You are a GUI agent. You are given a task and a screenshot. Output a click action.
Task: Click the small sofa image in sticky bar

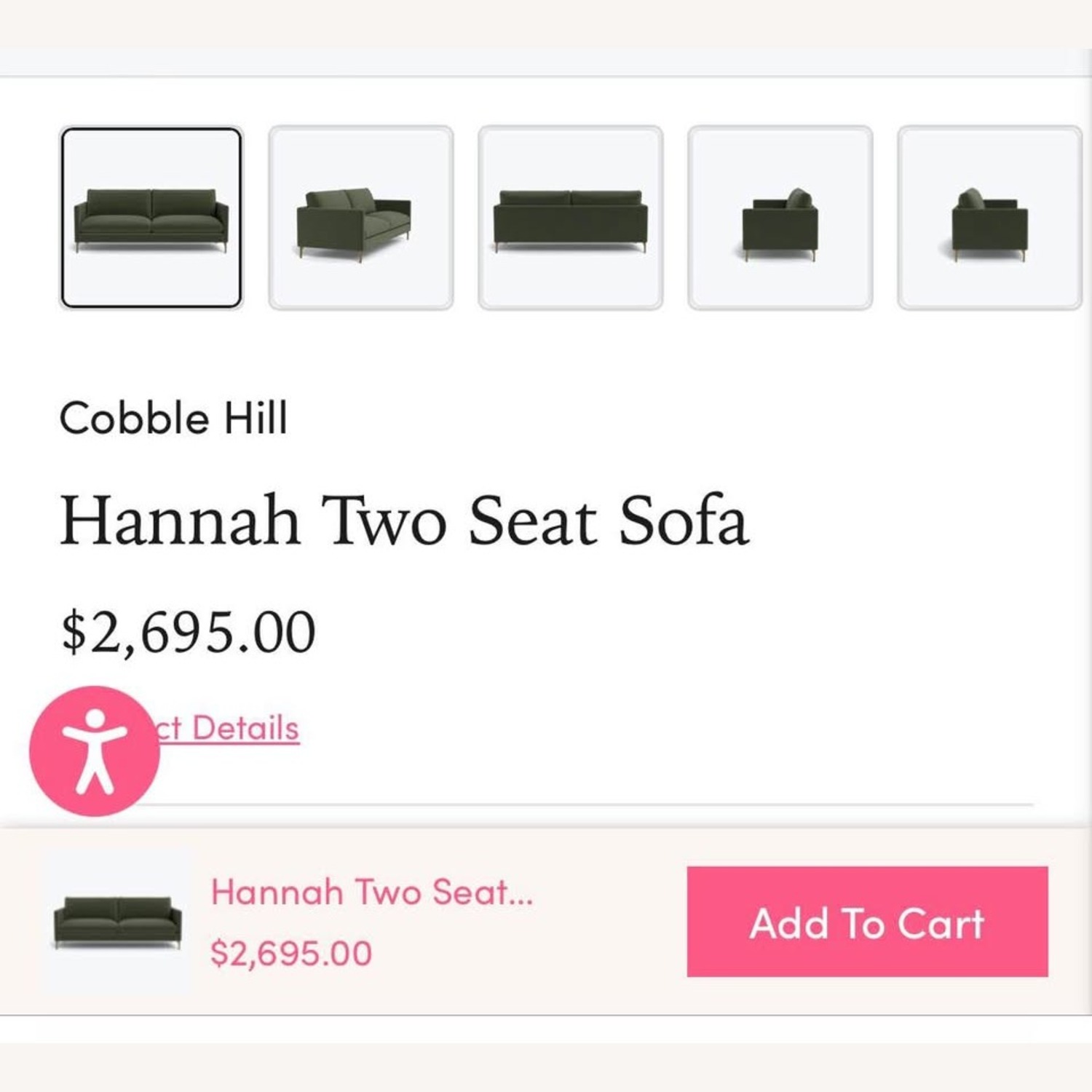point(118,922)
